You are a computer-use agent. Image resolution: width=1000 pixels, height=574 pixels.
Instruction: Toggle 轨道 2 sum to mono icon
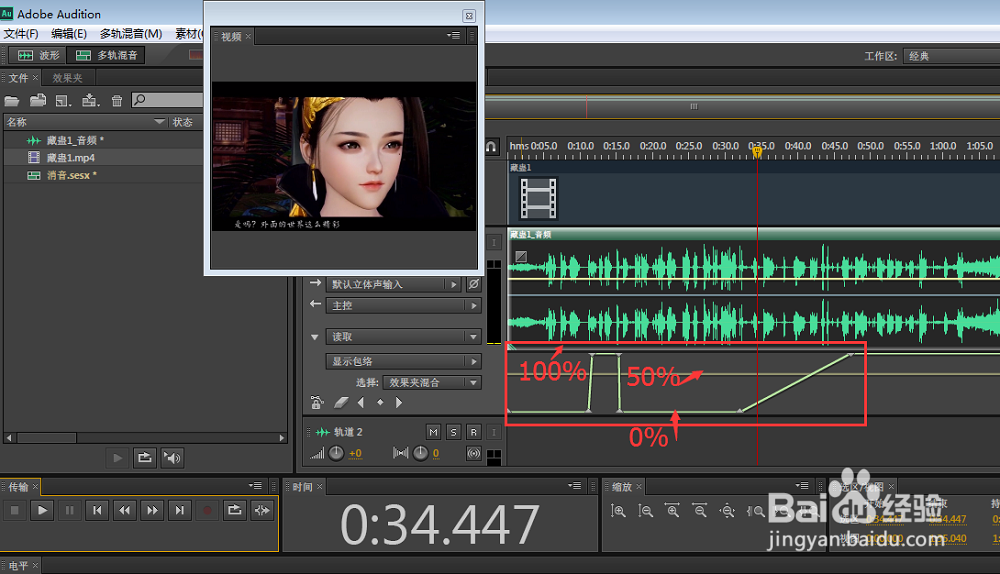tap(474, 453)
